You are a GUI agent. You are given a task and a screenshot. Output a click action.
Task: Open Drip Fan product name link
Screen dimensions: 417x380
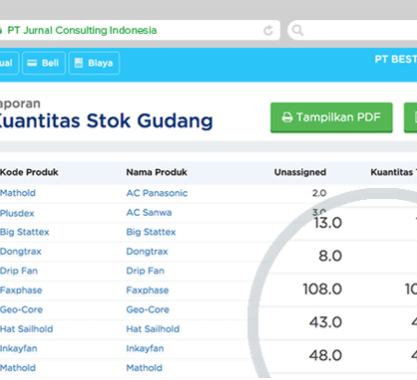(145, 271)
